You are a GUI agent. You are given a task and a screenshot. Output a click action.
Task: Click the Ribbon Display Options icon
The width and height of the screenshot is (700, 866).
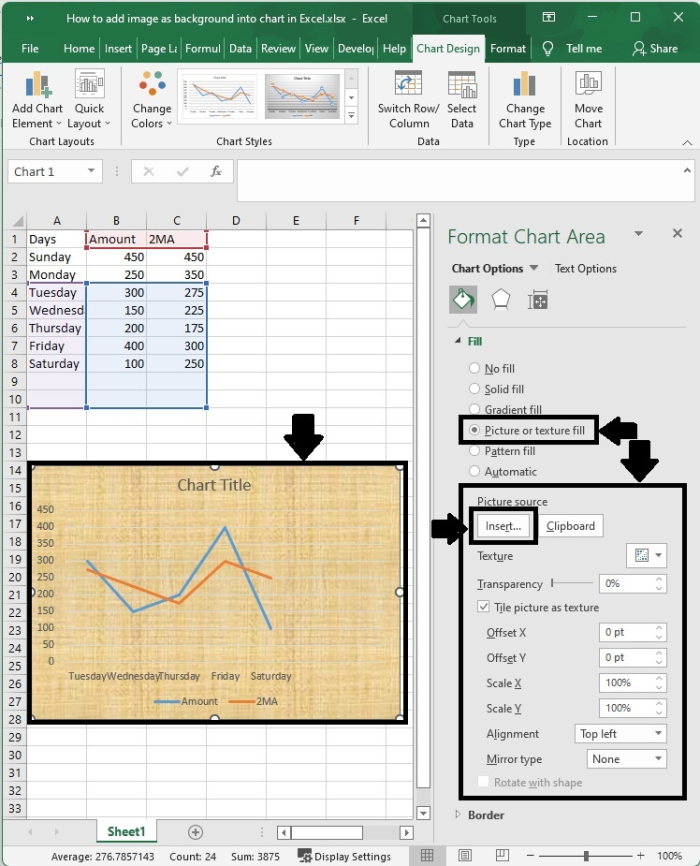[x=549, y=17]
